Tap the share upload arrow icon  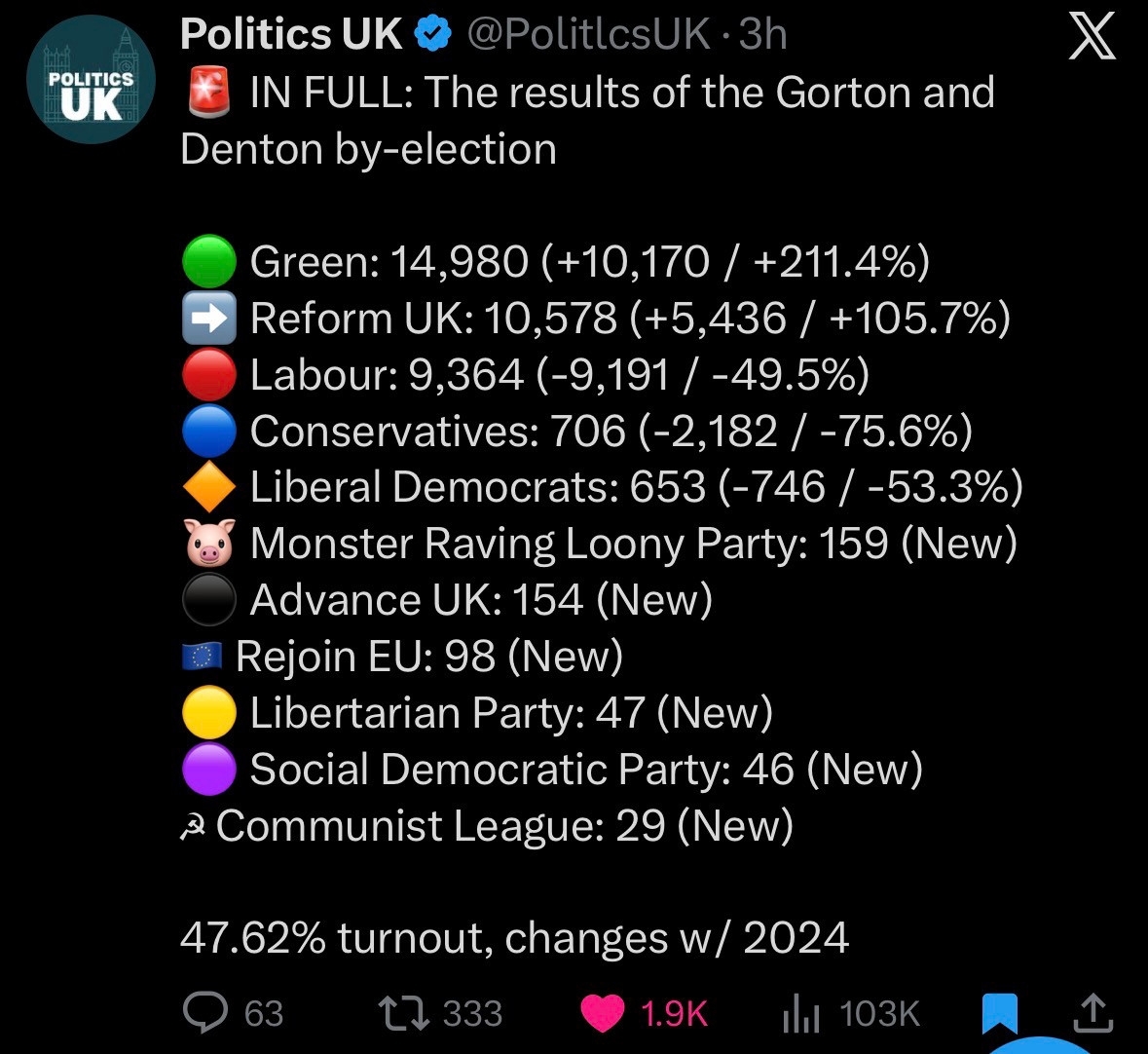point(1092,1013)
